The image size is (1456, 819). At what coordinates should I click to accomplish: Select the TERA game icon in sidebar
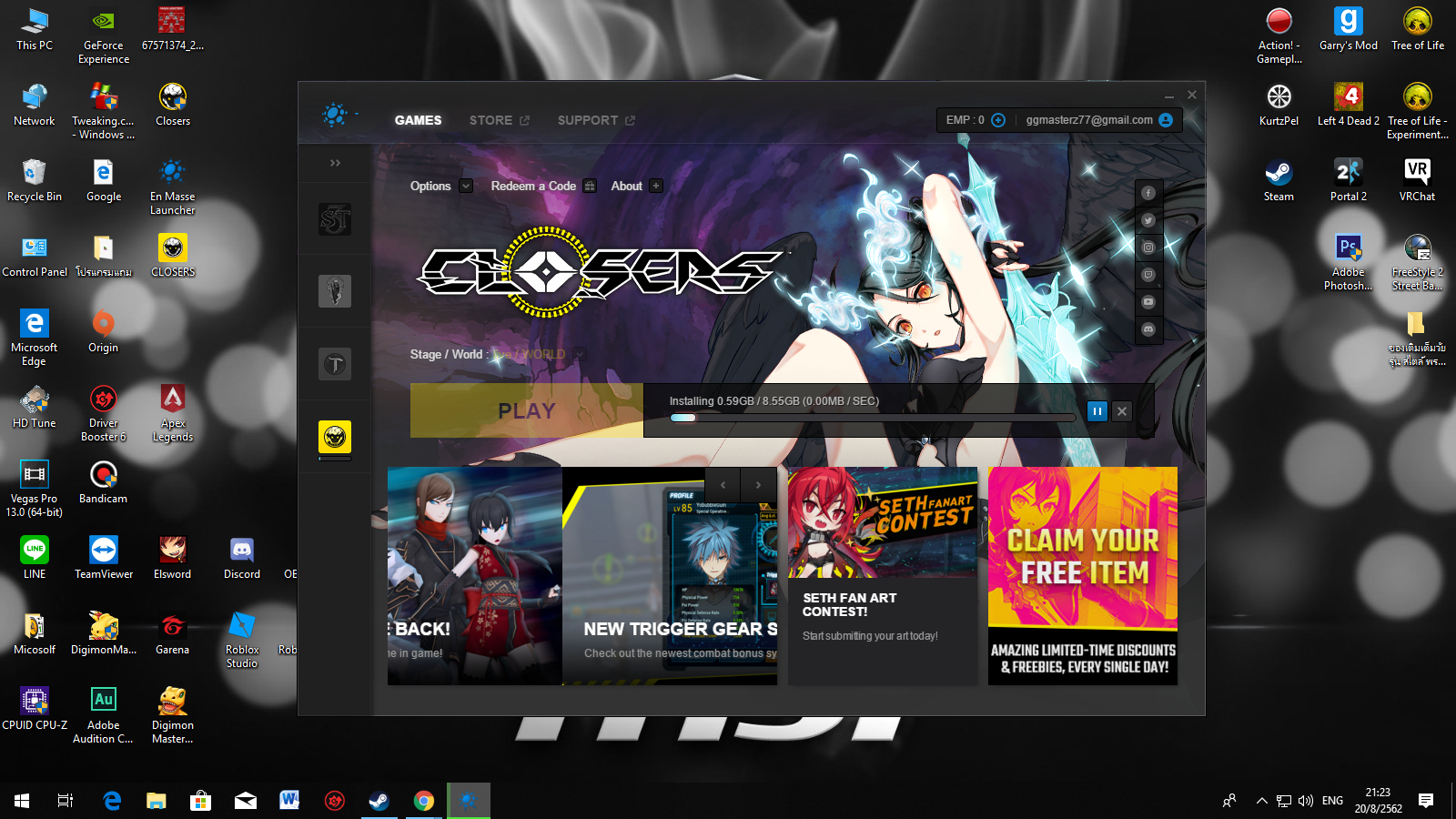[335, 365]
